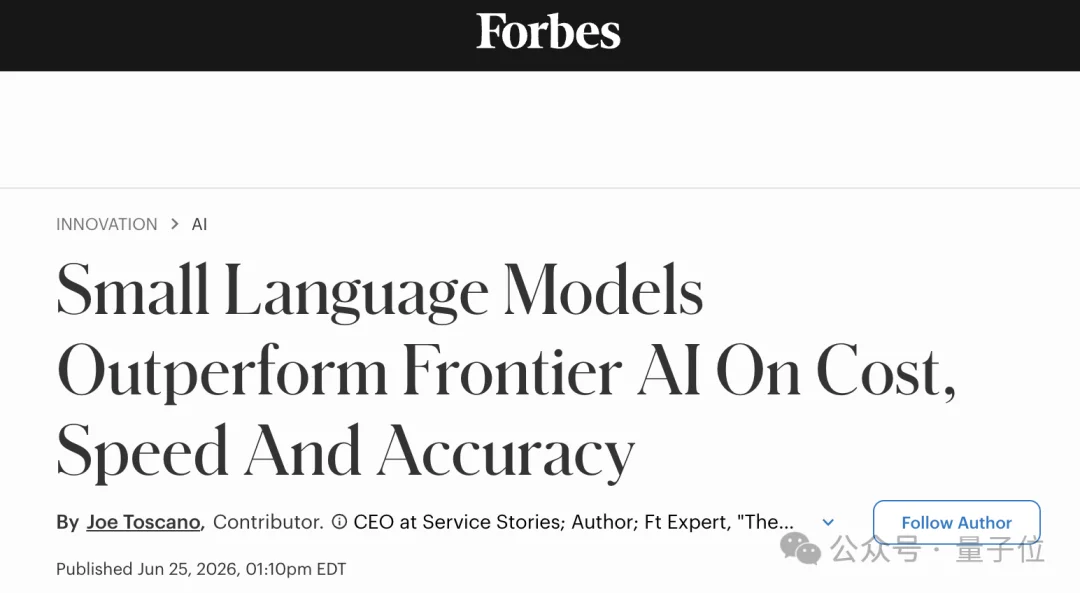Click the blank ad space below header
Screen dimensions: 1080x593
click(x=540, y=129)
